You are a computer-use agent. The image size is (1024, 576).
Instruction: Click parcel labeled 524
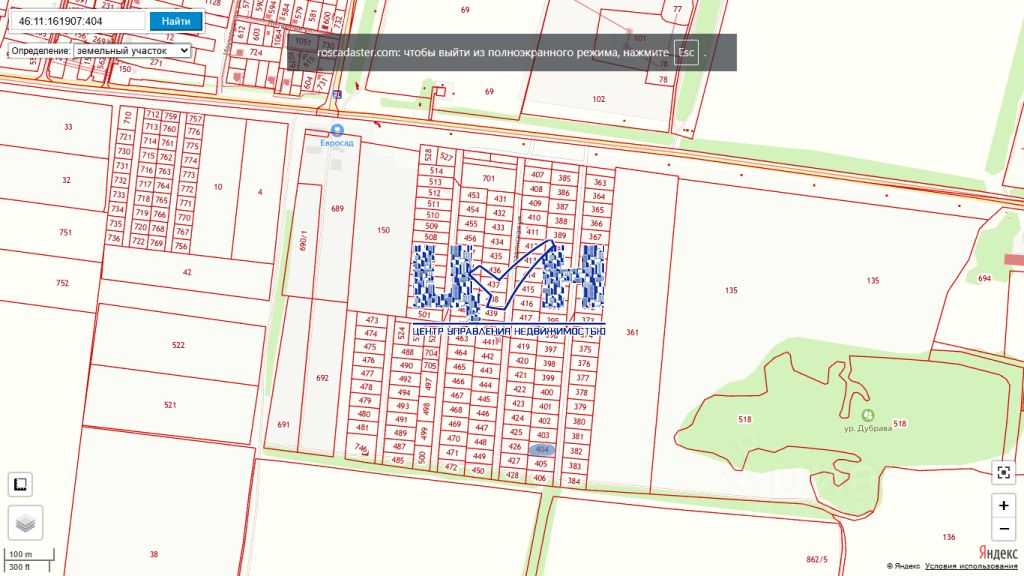401,333
